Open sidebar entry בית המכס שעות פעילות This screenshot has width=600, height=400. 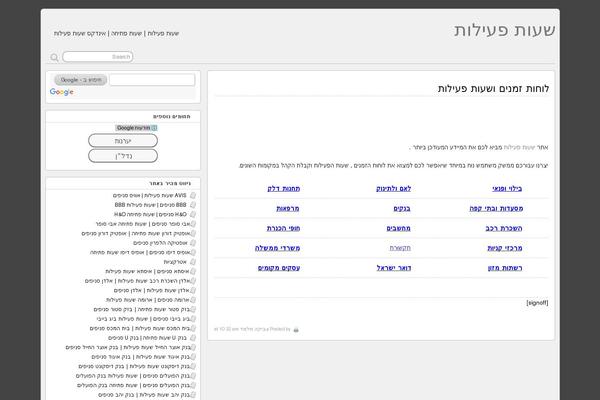click(162, 328)
